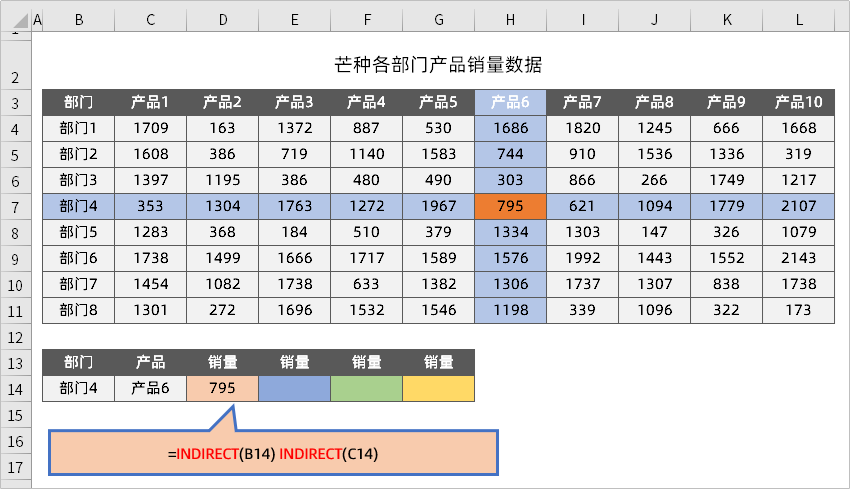Screen dimensions: 850x489
Task: Click the 产品6 lookup cell in row 14
Action: (x=150, y=388)
